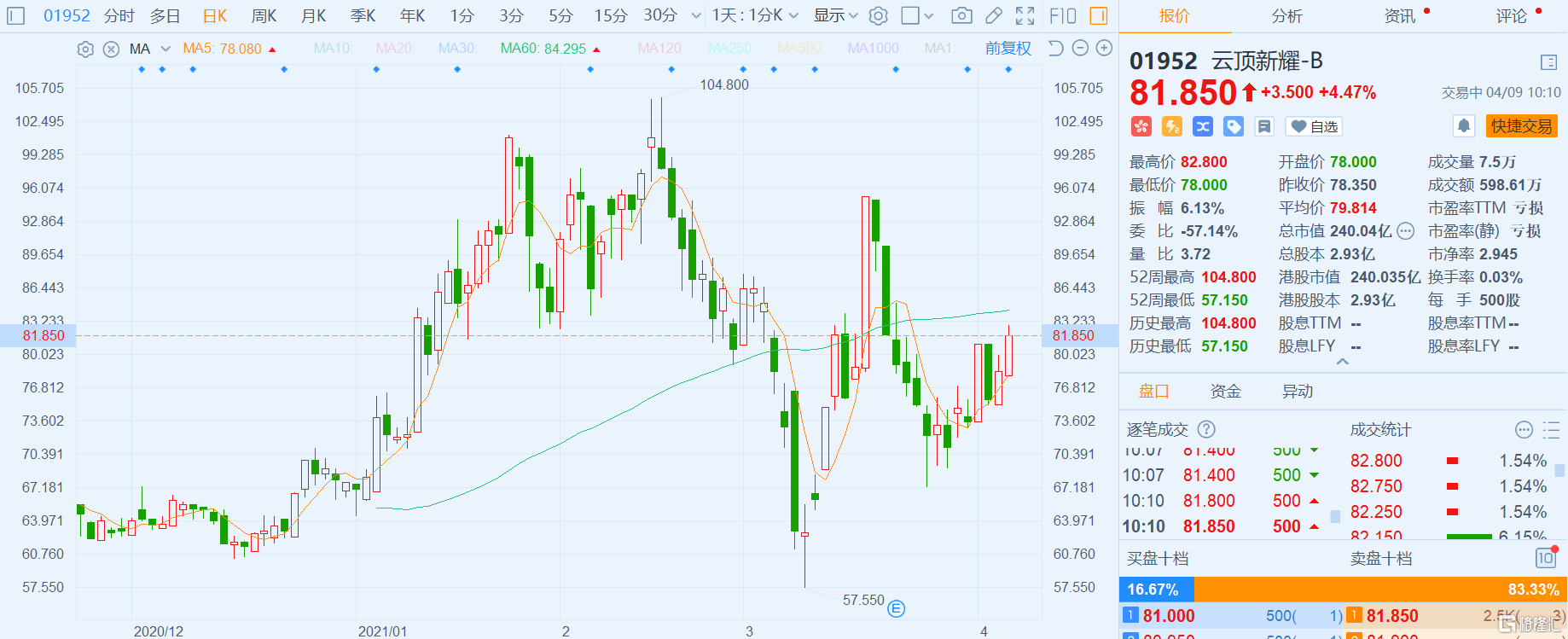
Task: Open help icon next to 逐笔成交
Action: [x=1206, y=430]
